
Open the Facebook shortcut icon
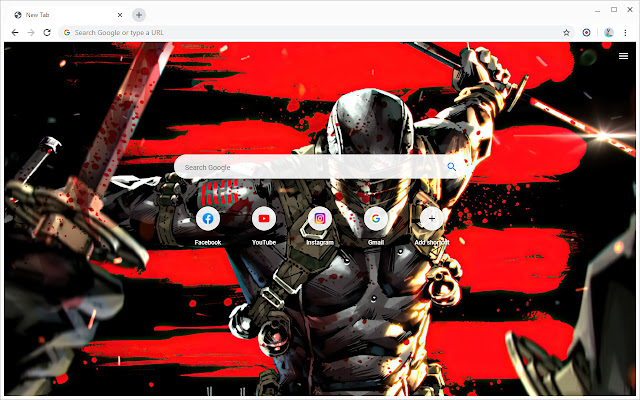(x=208, y=219)
